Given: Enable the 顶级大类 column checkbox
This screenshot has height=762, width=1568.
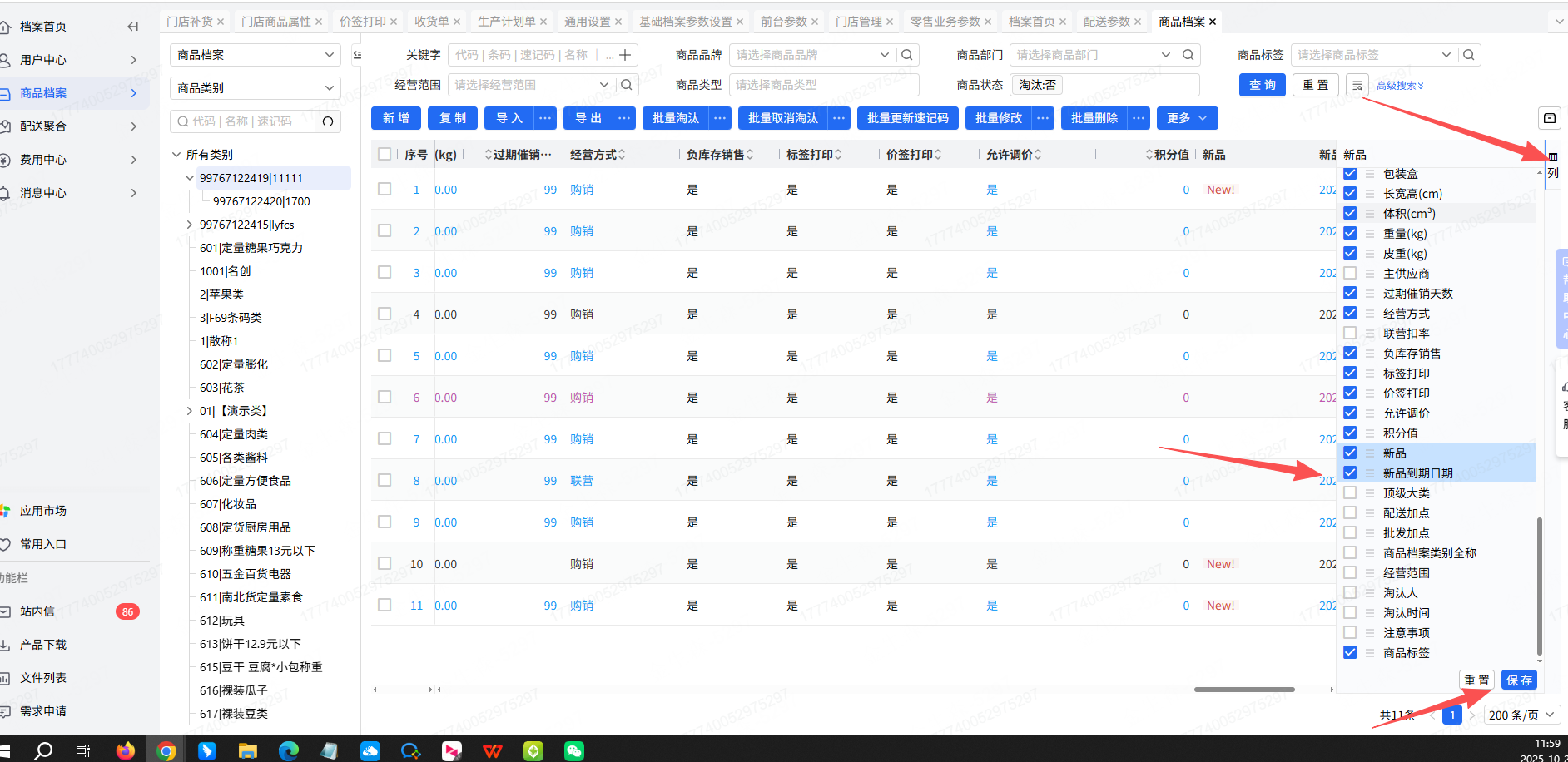Looking at the screenshot, I should 1350,493.
